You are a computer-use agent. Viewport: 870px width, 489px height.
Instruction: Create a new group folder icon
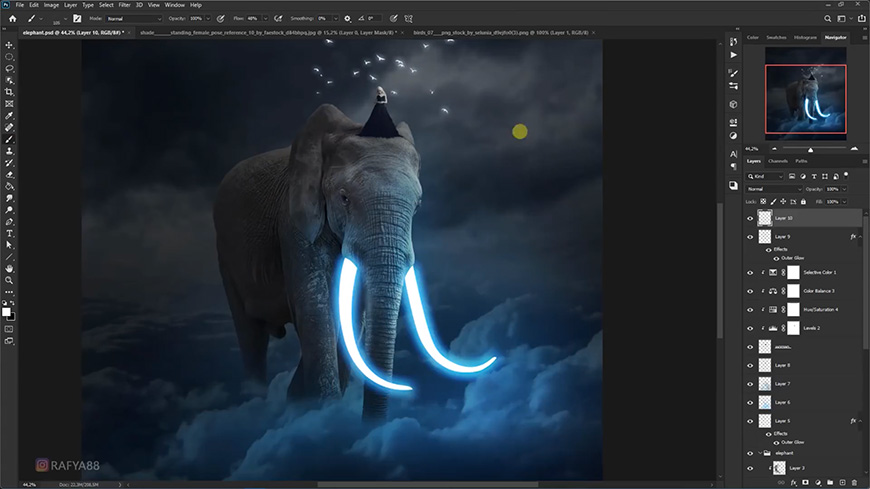tap(830, 483)
